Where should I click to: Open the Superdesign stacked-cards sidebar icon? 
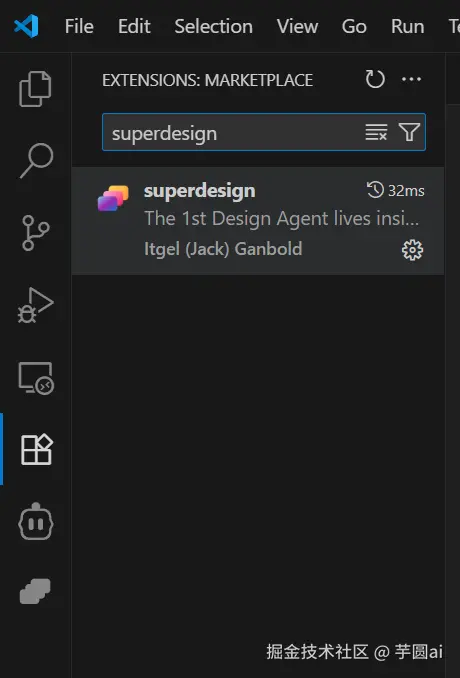[x=35, y=592]
